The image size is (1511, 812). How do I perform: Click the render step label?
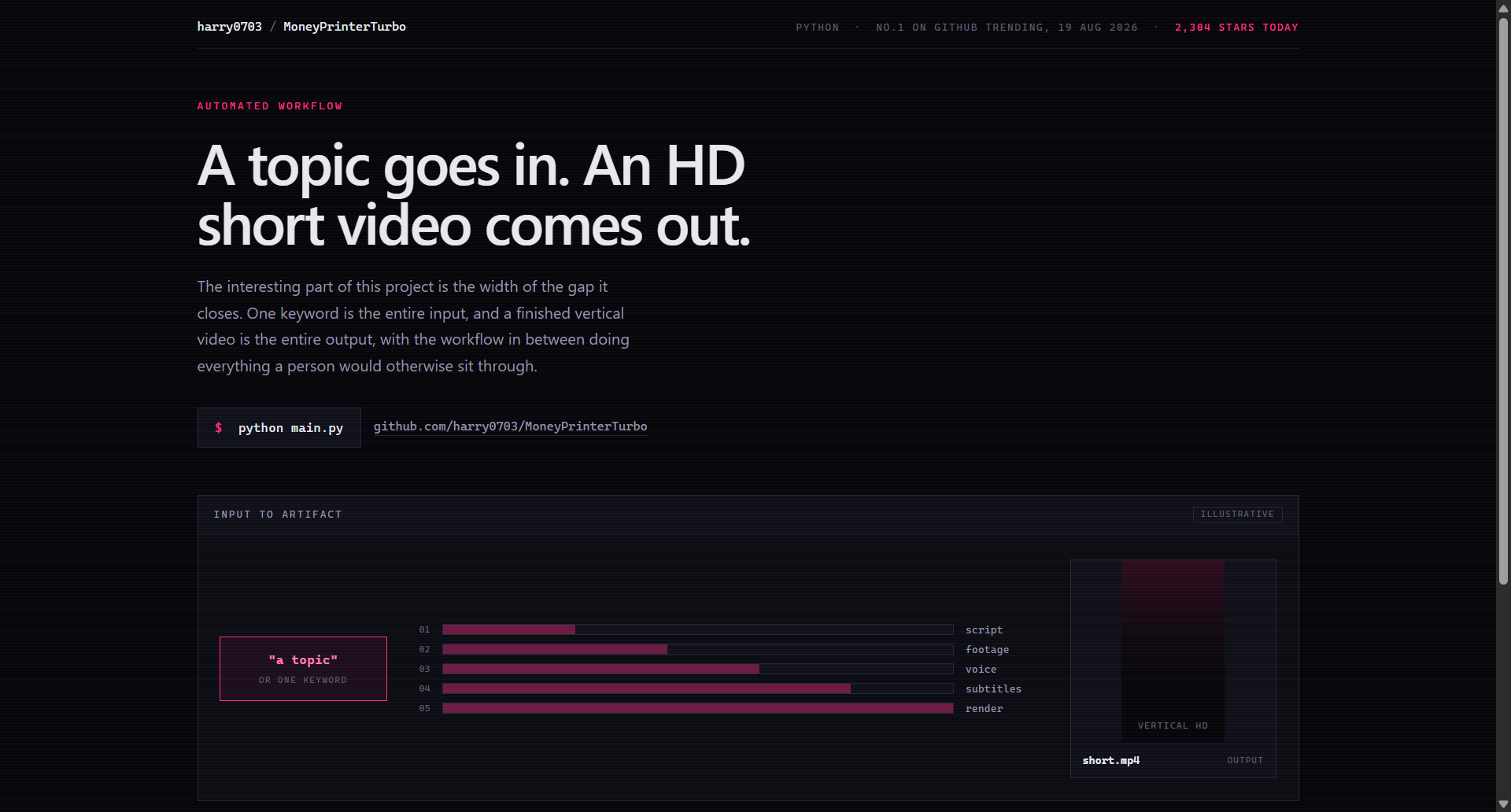(984, 709)
